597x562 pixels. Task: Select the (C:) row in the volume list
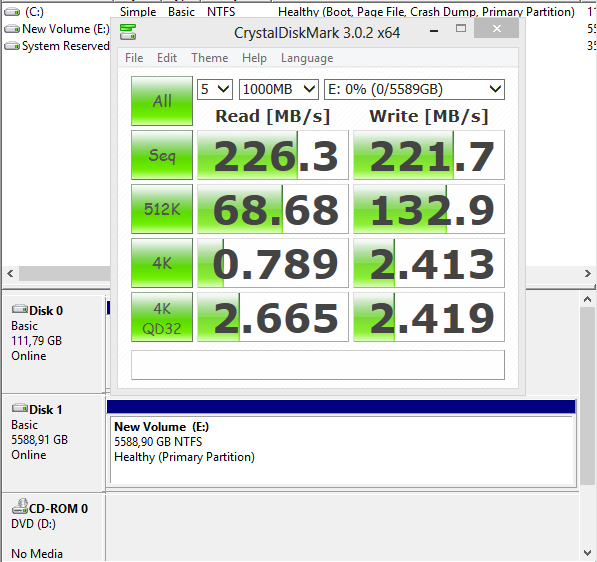click(x=298, y=12)
